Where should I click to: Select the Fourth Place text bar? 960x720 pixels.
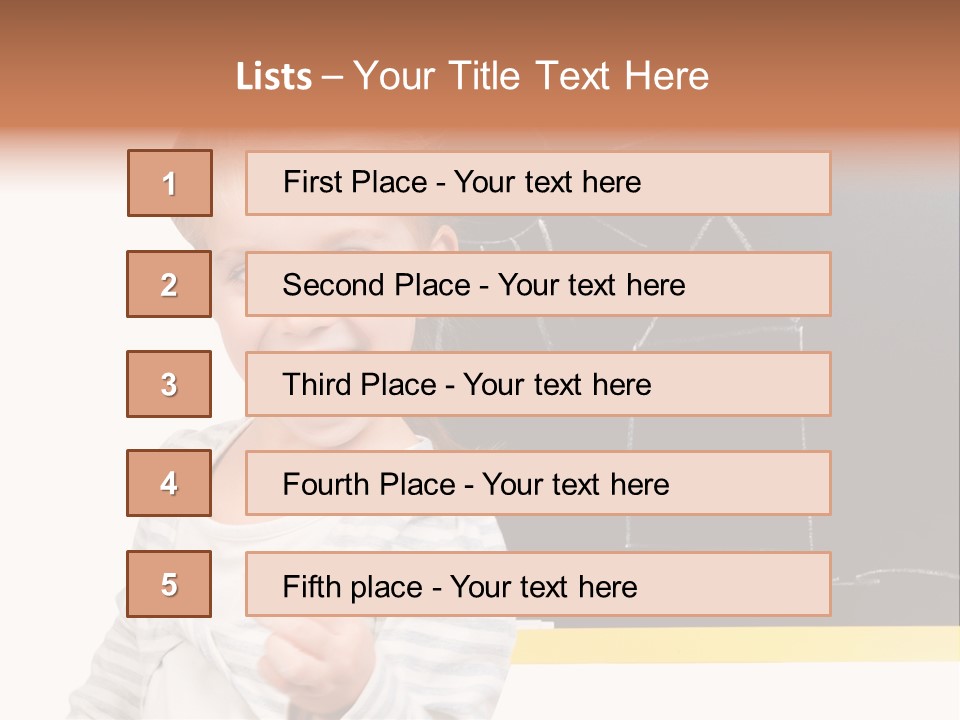(538, 484)
